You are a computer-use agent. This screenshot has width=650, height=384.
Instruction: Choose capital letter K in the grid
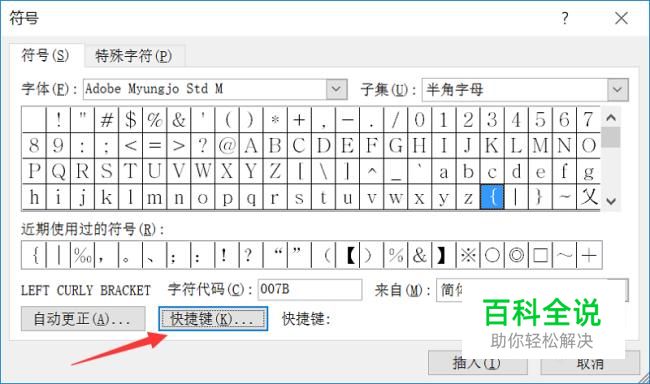[492, 146]
